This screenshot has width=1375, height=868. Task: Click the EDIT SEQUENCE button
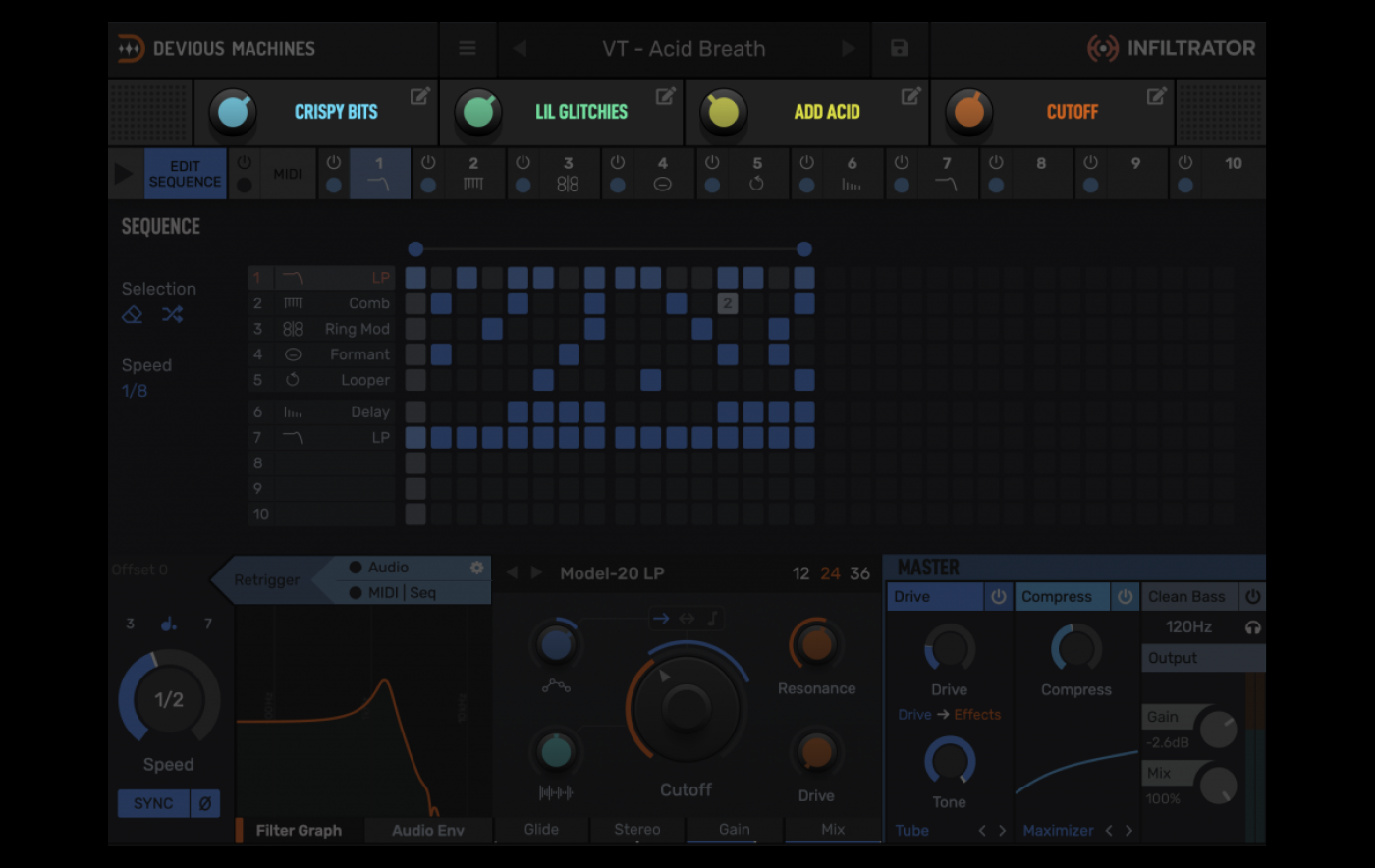click(185, 174)
